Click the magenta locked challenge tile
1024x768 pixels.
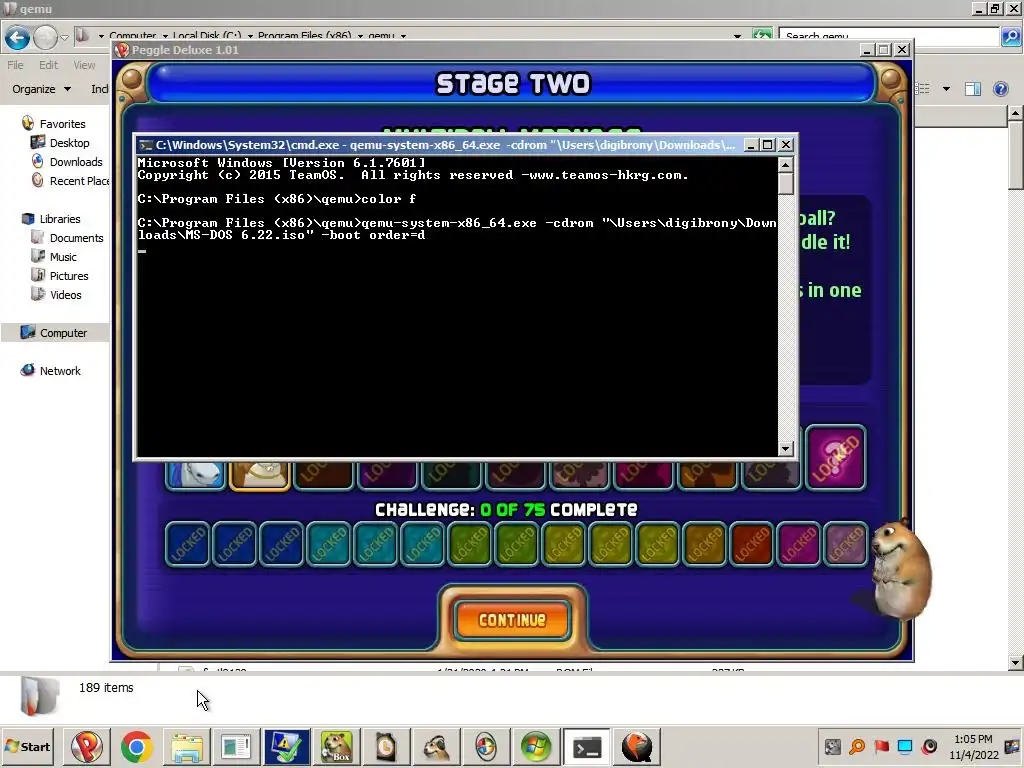[x=798, y=543]
